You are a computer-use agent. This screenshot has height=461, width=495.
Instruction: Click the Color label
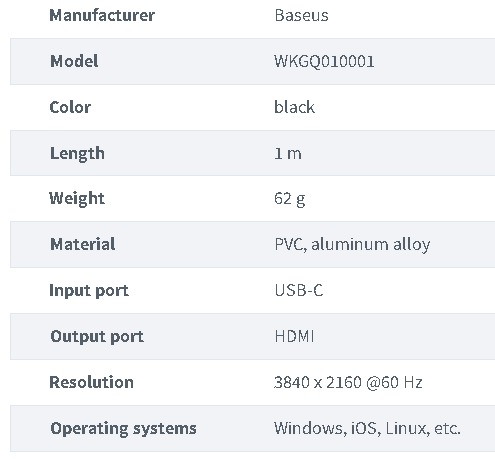pos(70,107)
